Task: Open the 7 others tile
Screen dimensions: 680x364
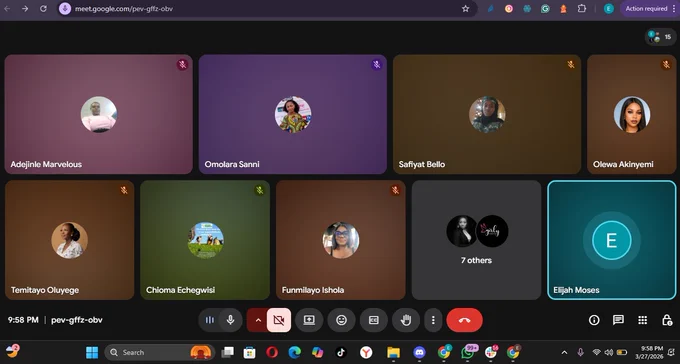Action: [x=476, y=240]
